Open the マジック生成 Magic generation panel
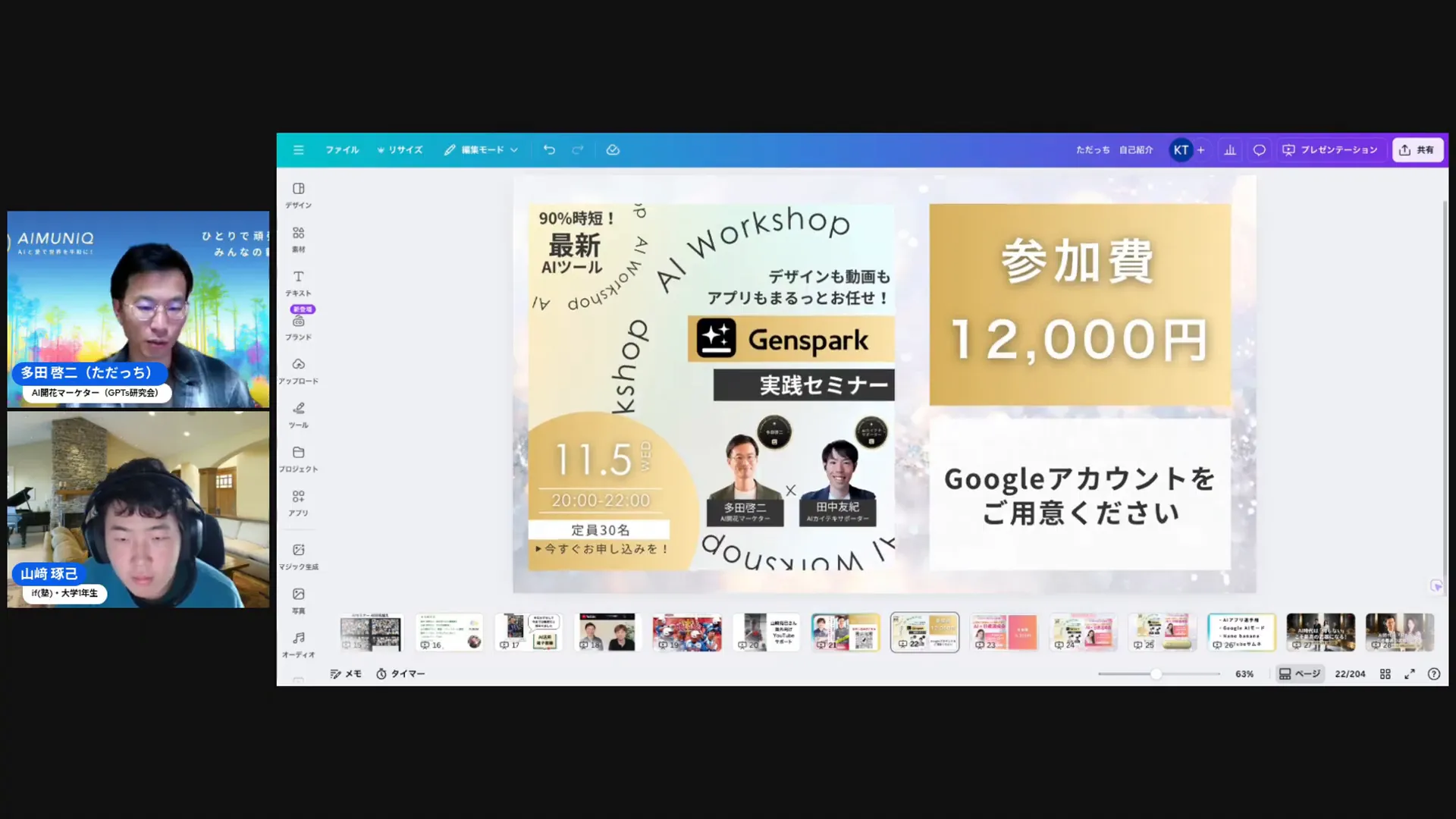This screenshot has height=819, width=1456. pos(298,557)
